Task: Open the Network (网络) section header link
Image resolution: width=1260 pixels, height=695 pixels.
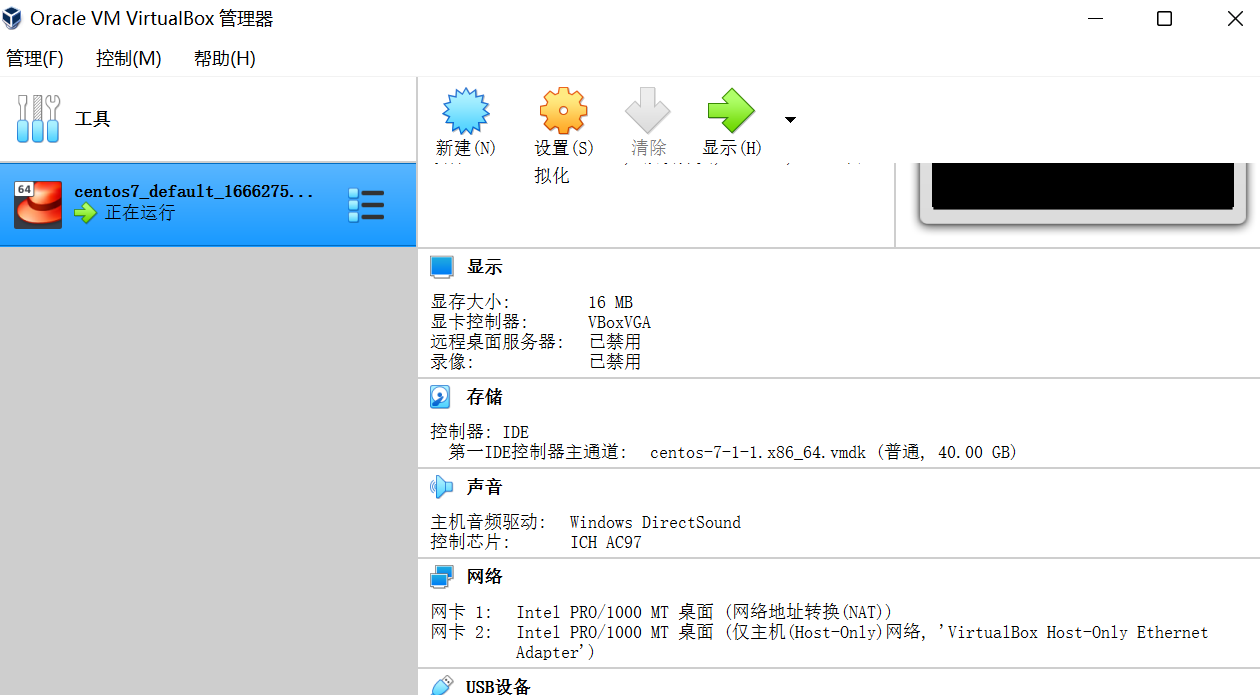Action: (485, 577)
